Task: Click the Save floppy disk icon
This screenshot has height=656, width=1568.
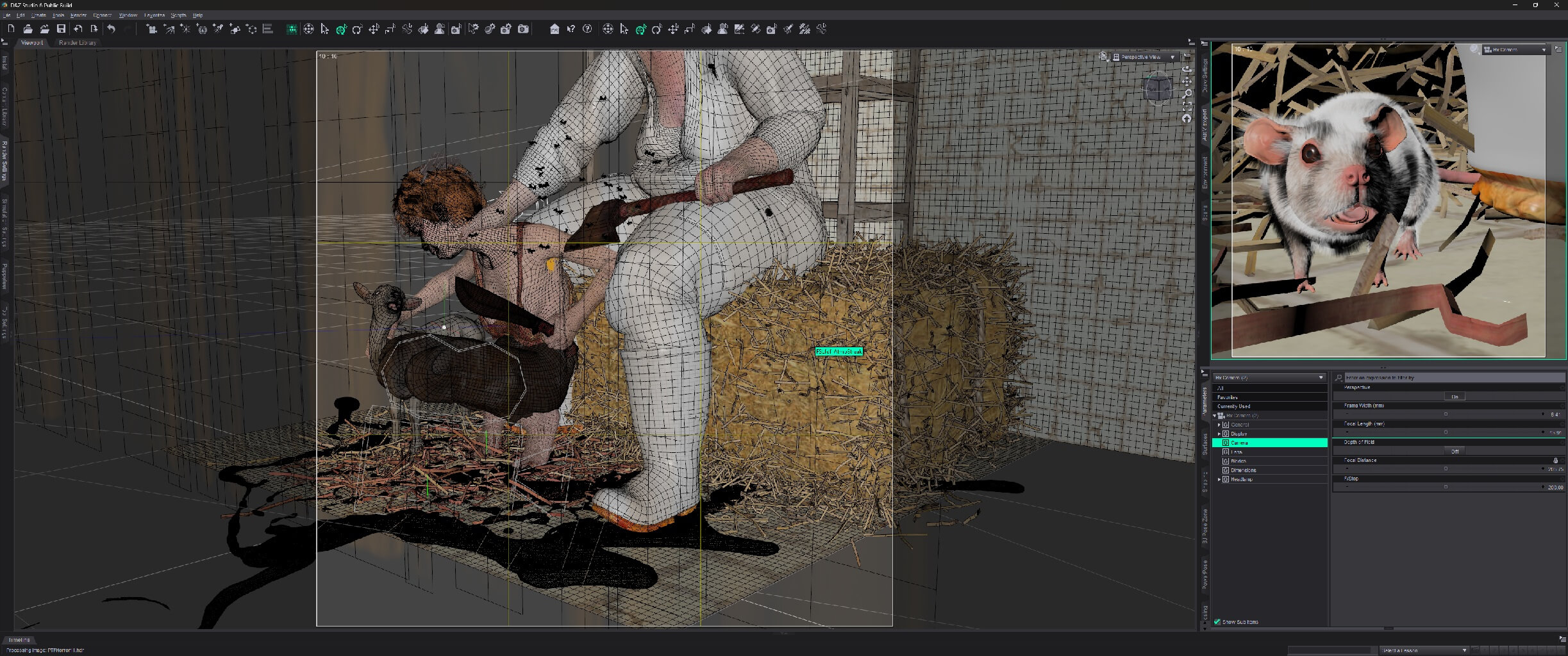Action: (61, 29)
